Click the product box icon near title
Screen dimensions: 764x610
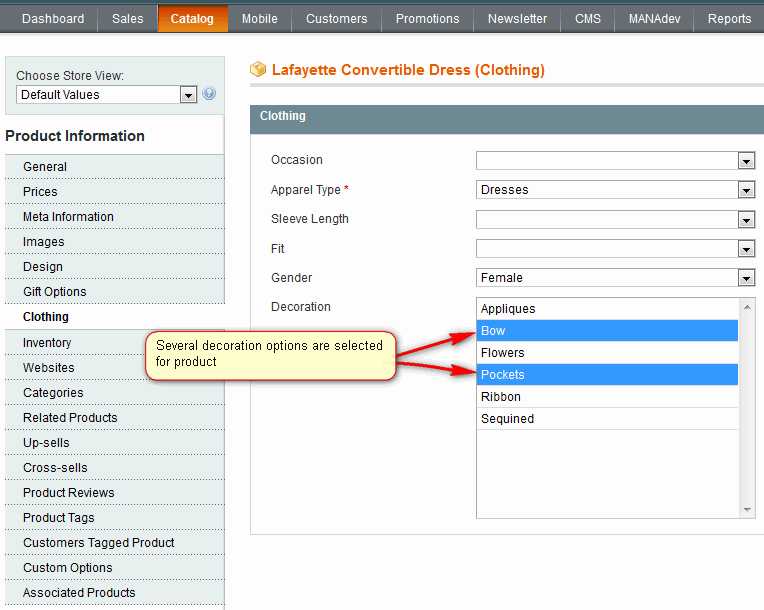(258, 70)
